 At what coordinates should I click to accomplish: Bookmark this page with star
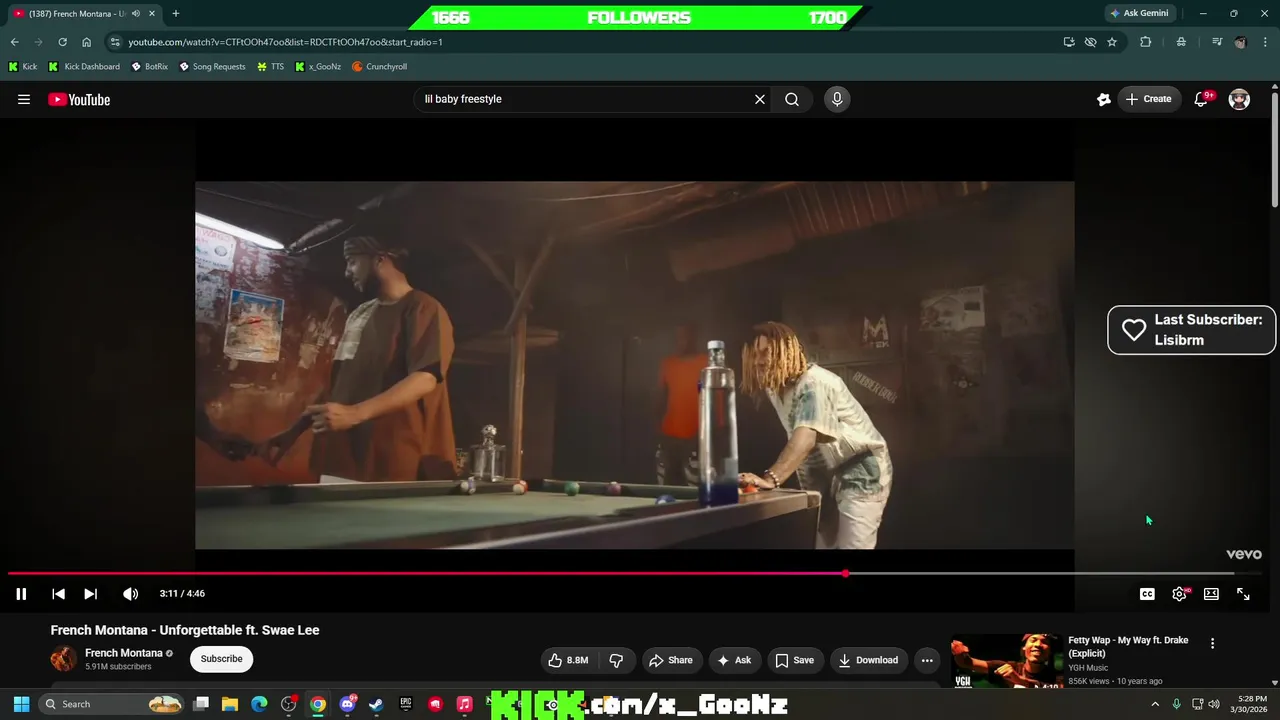(1112, 42)
